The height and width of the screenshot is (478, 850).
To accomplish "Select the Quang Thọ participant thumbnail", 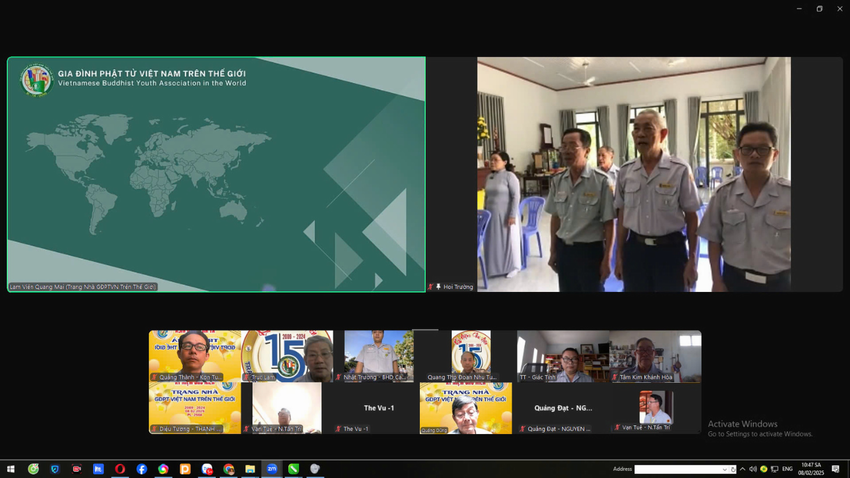I will [x=471, y=356].
